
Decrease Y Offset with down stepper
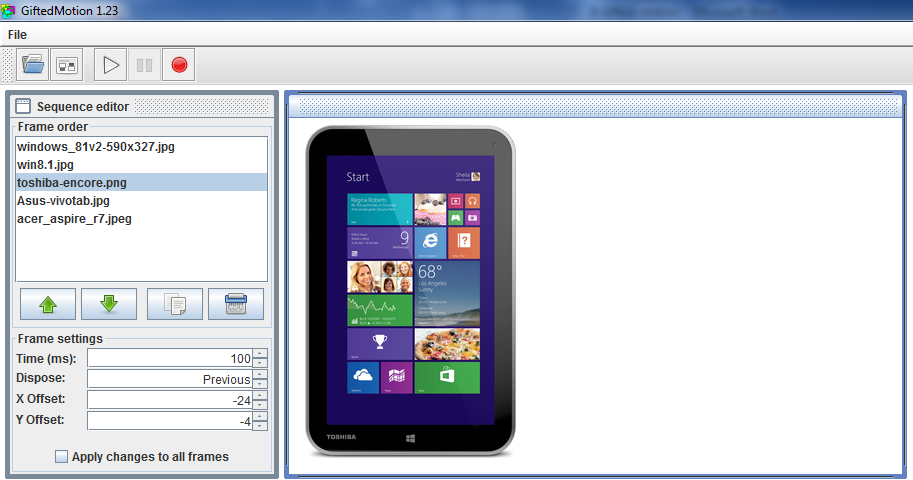point(260,426)
